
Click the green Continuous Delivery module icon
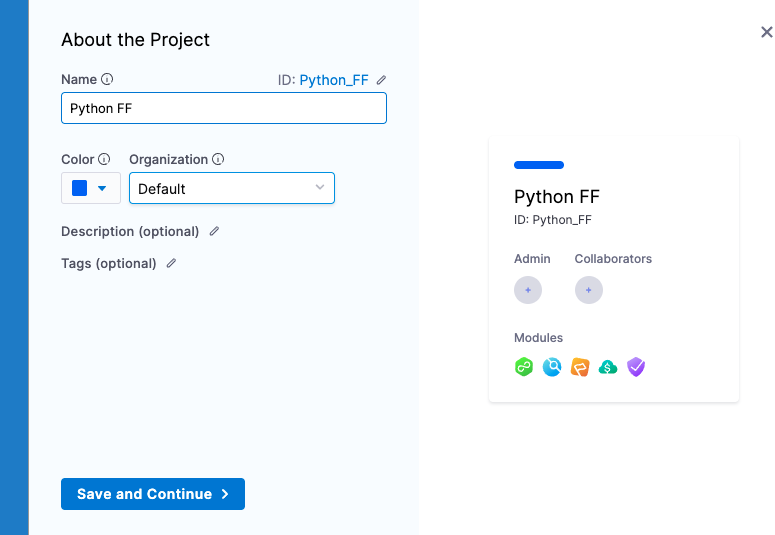524,367
